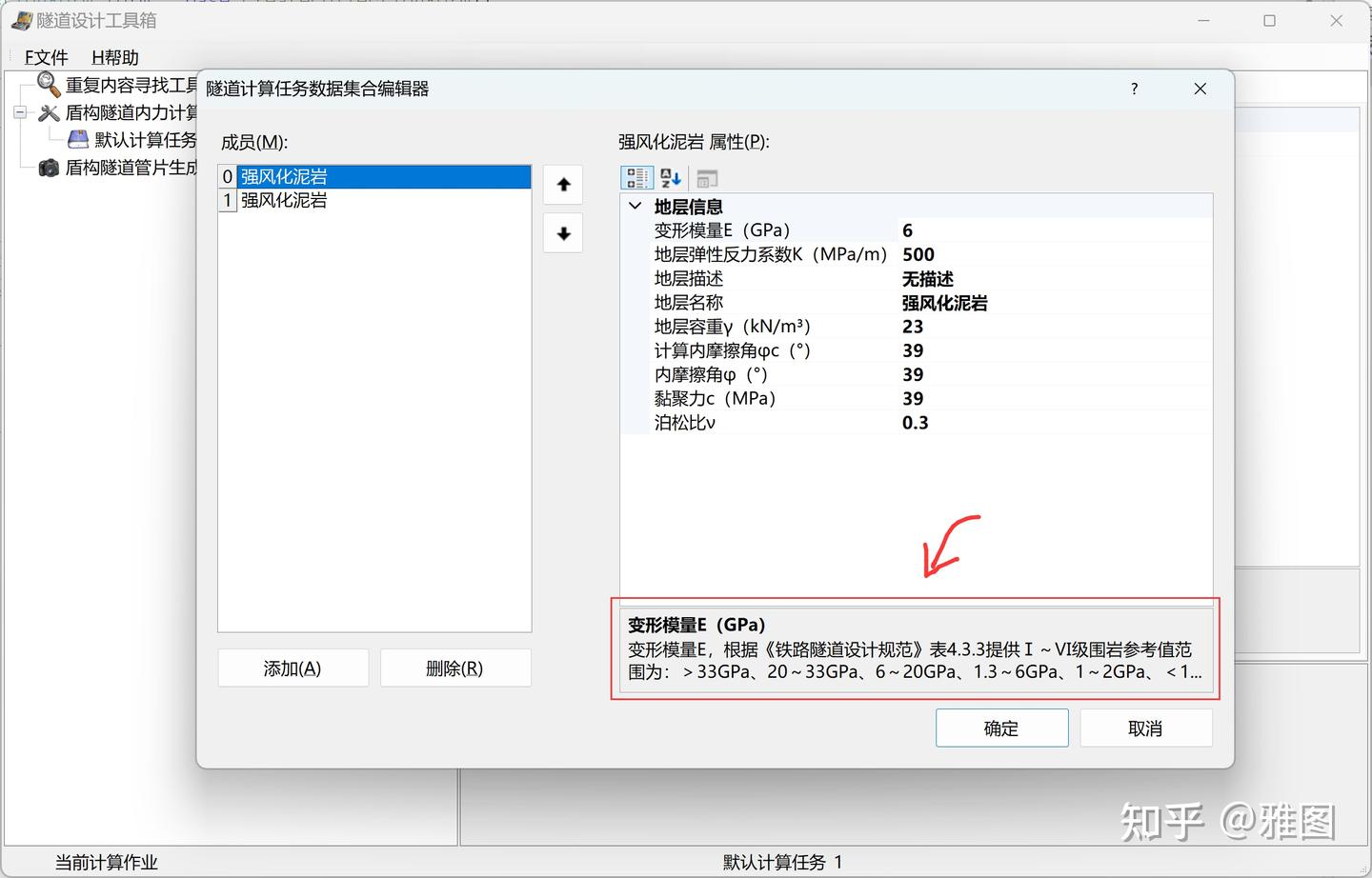Open the F文件 menu
This screenshot has width=1372, height=878.
tap(45, 57)
